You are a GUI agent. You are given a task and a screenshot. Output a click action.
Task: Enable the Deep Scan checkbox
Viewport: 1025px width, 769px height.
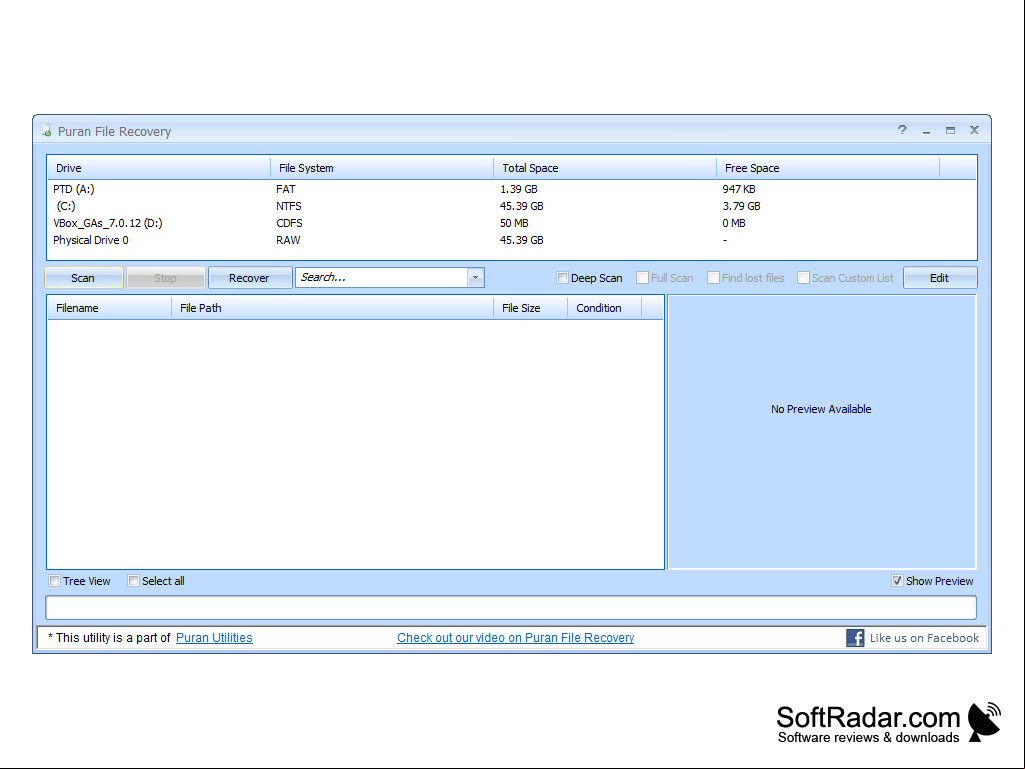[x=562, y=277]
